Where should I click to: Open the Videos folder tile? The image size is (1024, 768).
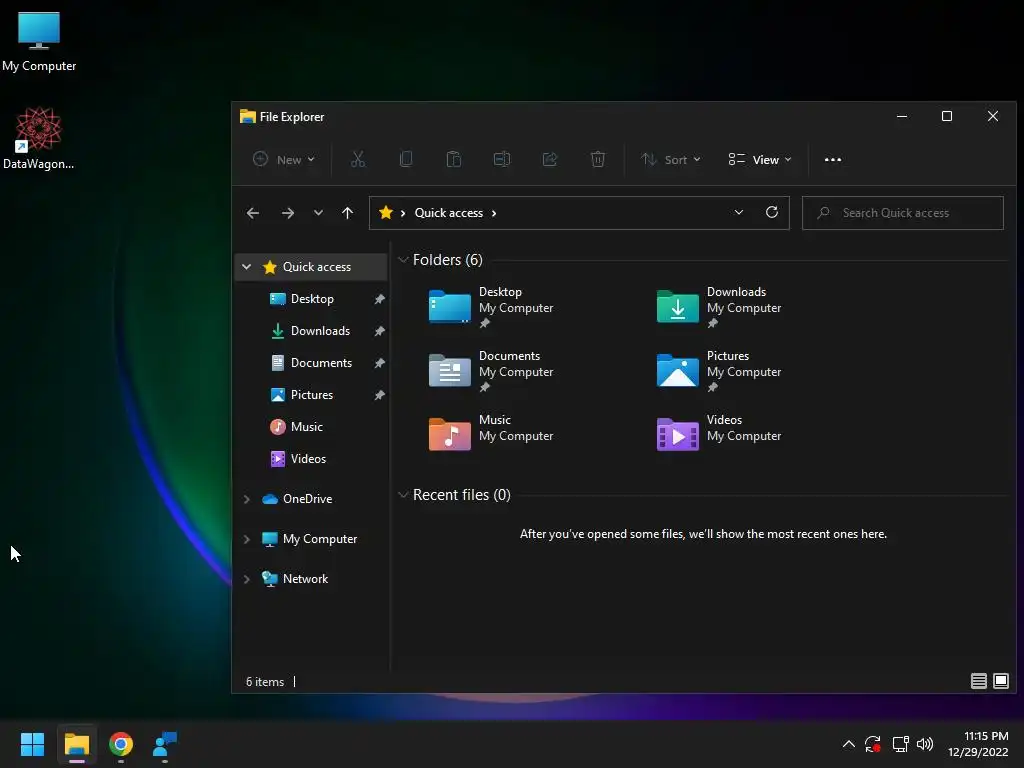pyautogui.click(x=719, y=434)
